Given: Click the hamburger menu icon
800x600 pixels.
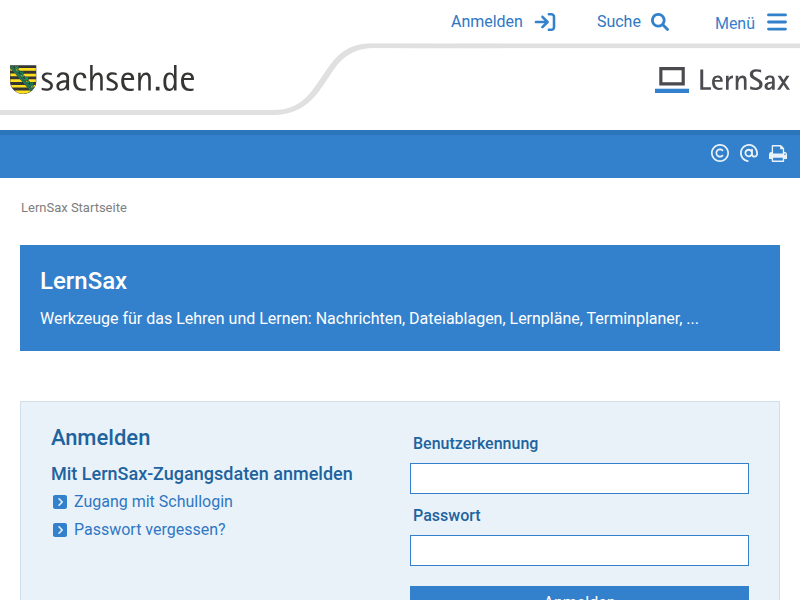Looking at the screenshot, I should pyautogui.click(x=777, y=22).
